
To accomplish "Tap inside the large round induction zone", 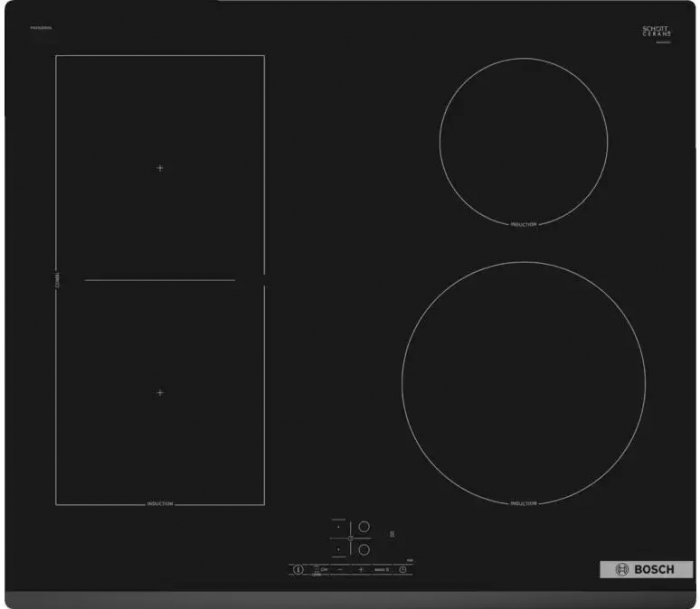I will click(523, 383).
